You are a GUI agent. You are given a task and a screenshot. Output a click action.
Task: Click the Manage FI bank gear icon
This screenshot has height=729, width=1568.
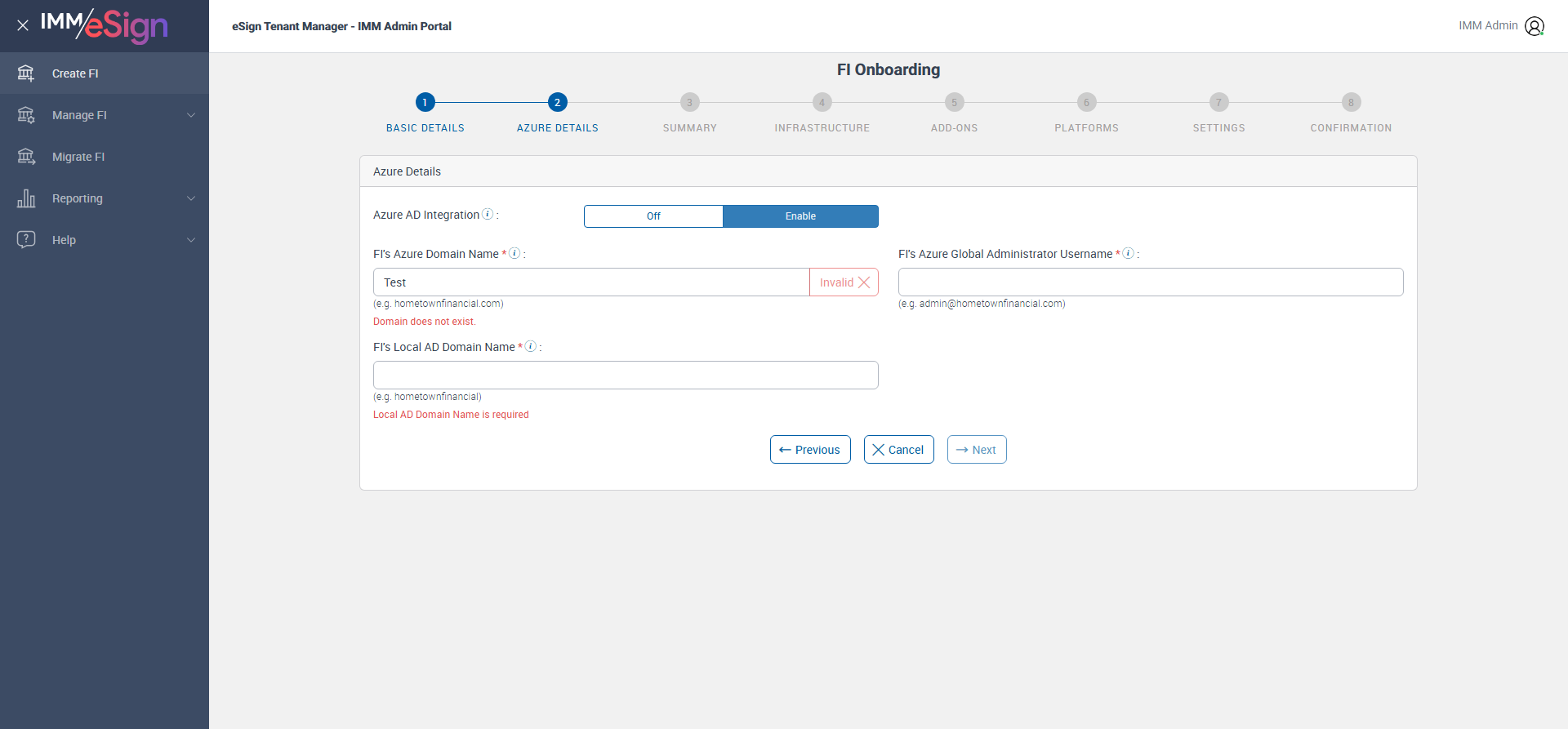26,115
